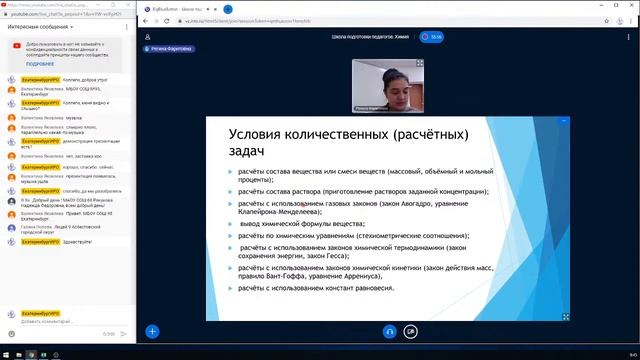This screenshot has height=360, width=640.
Task: Hide the presentation with minimize button
Action: click(564, 121)
